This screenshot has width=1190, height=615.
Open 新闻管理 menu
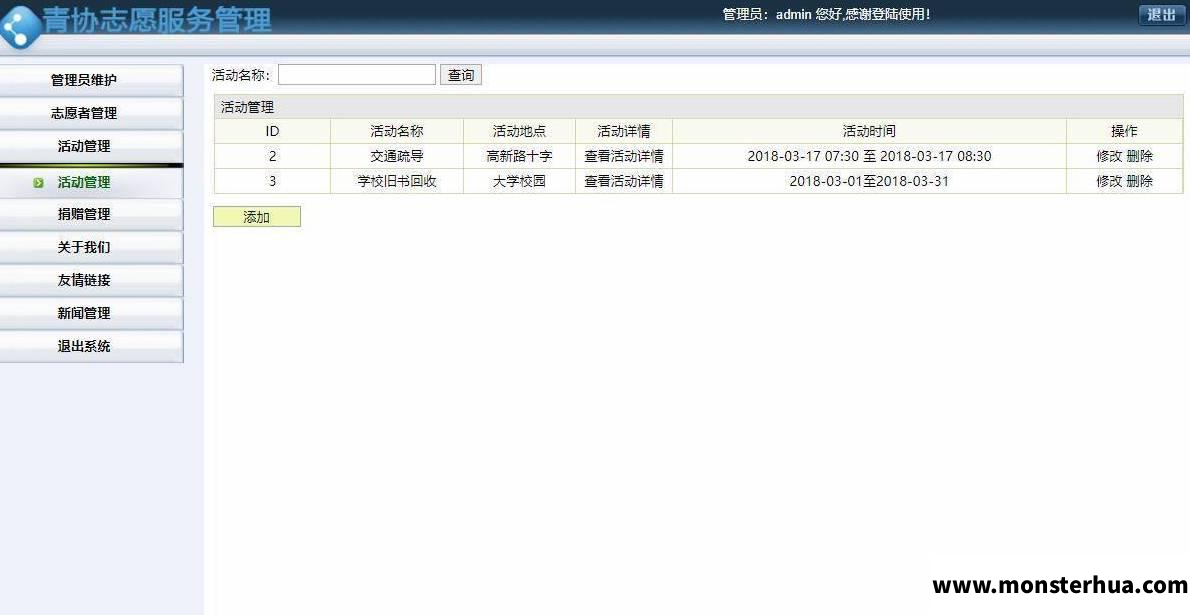point(91,313)
